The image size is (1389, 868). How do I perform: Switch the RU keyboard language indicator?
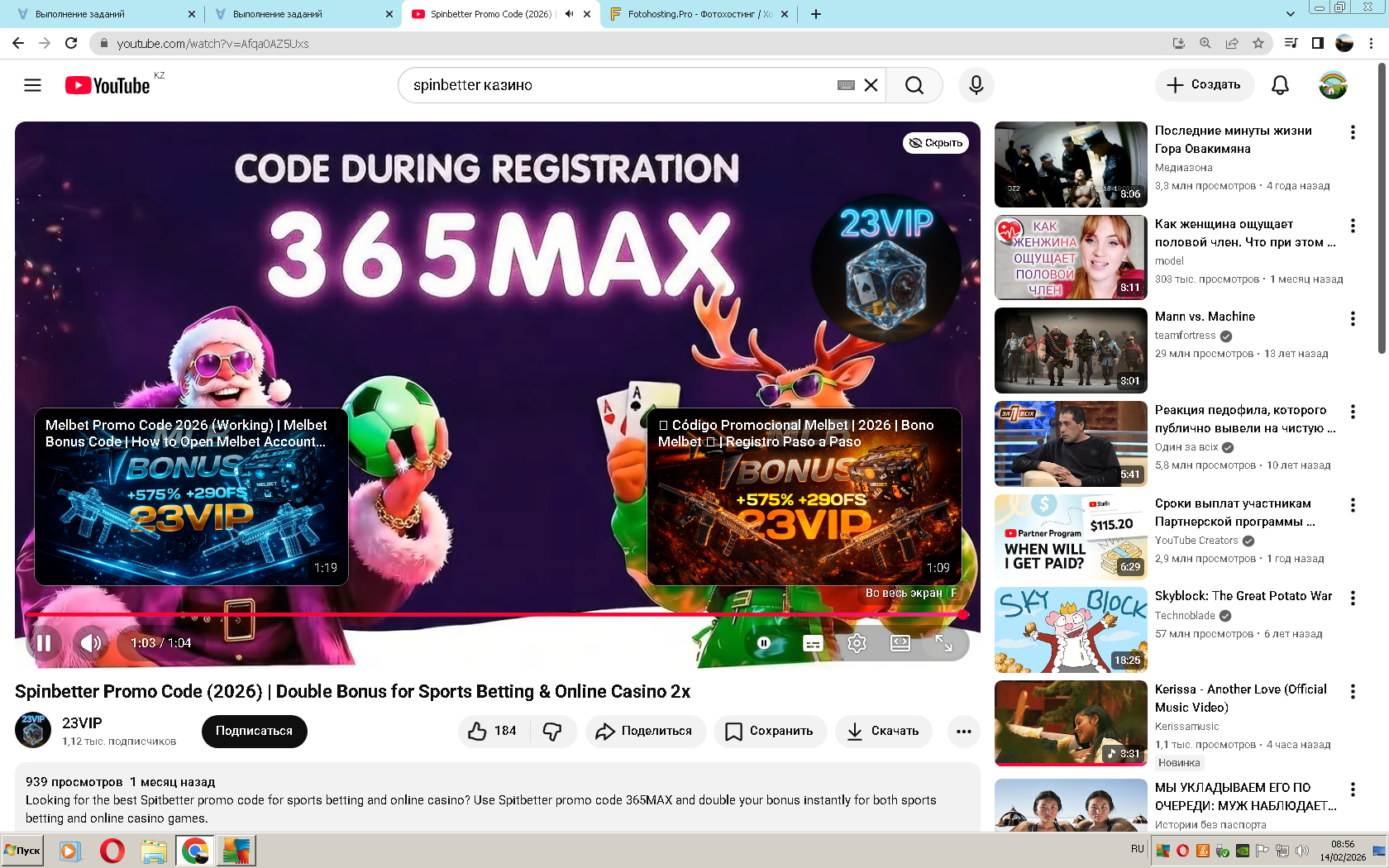point(1137,849)
